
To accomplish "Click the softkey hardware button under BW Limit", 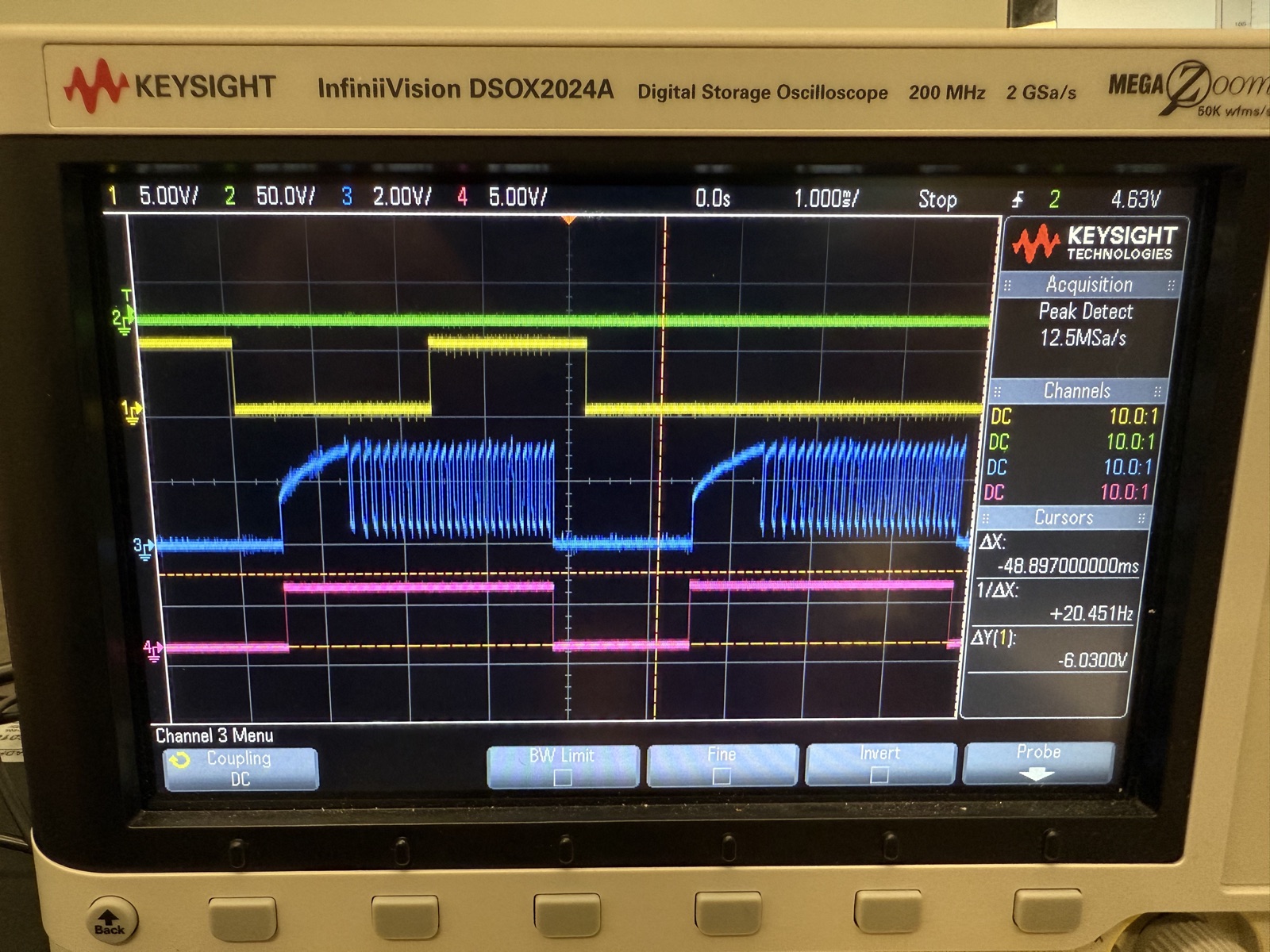I will point(567,915).
